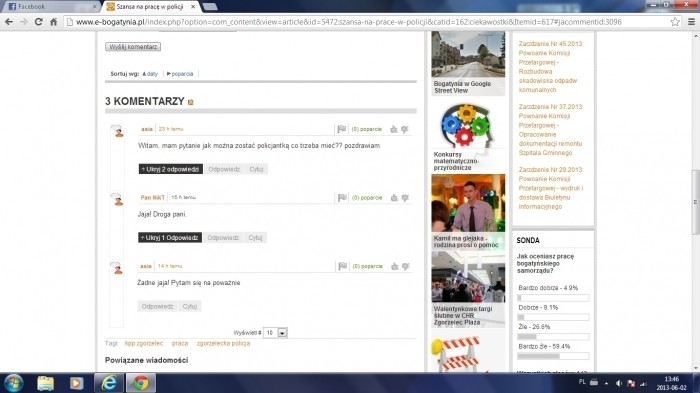Screen dimensions: 700x393
Task: Switch to the Facebook tab
Action: [x=50, y=7]
